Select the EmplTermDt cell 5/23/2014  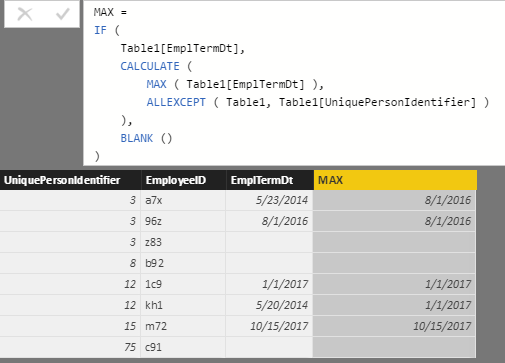click(269, 200)
